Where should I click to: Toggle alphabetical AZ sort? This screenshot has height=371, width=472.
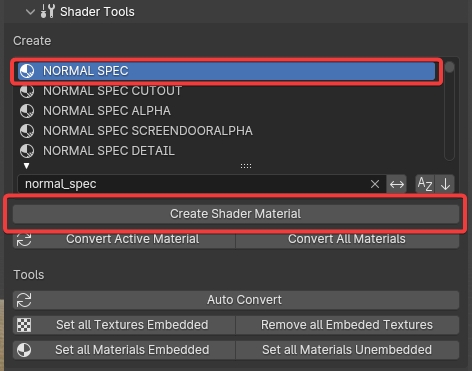point(425,184)
